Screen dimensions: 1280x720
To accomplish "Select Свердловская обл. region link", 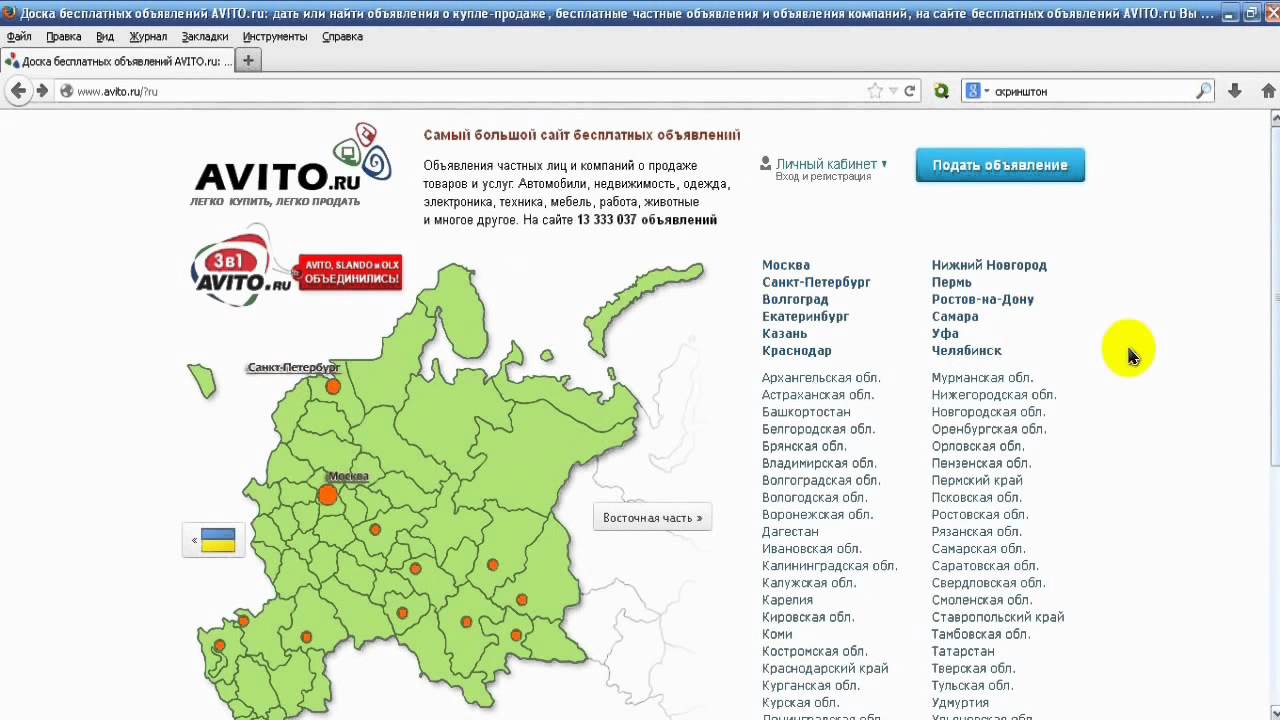I will (988, 582).
